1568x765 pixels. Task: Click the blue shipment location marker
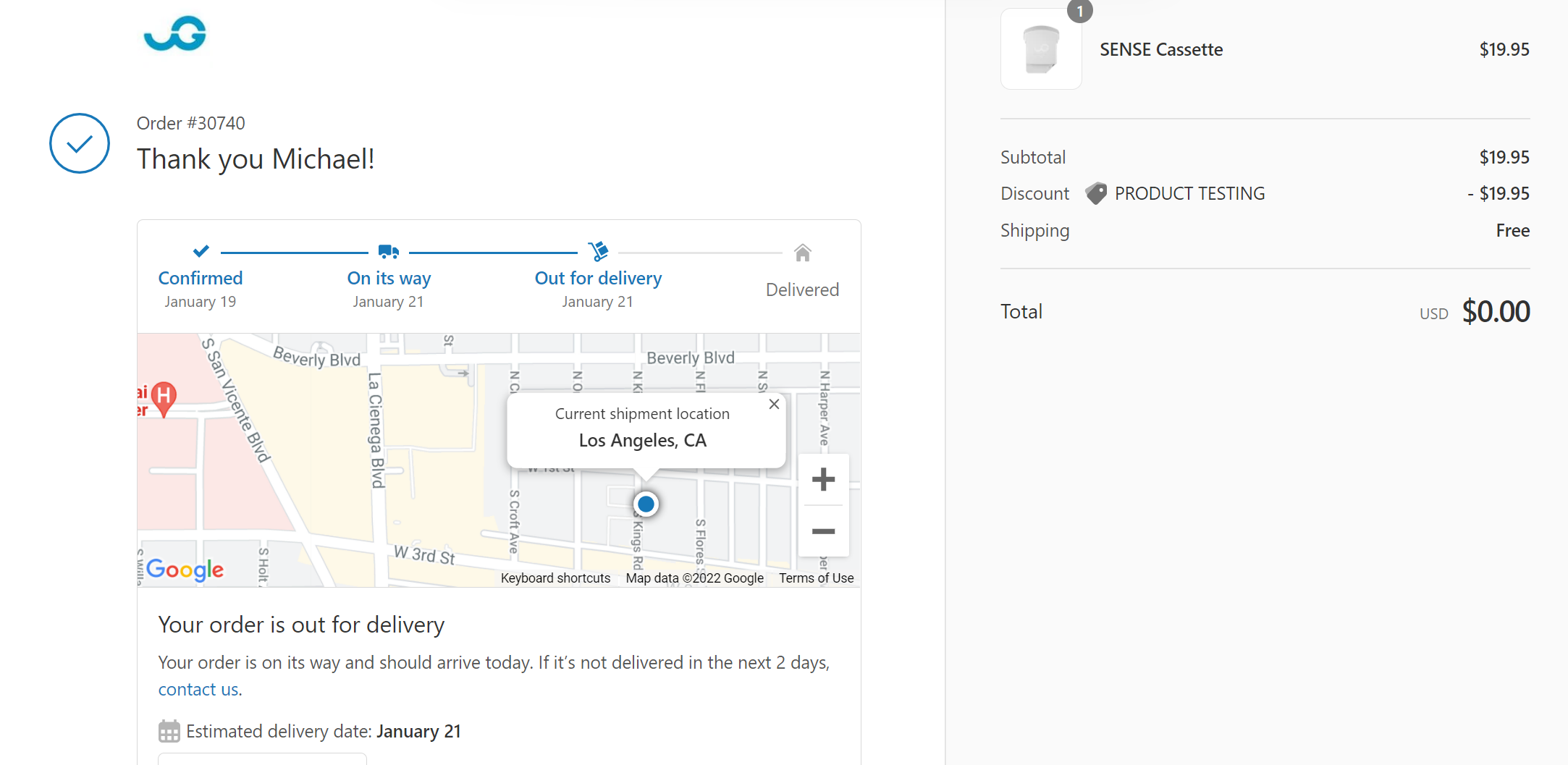pos(646,504)
